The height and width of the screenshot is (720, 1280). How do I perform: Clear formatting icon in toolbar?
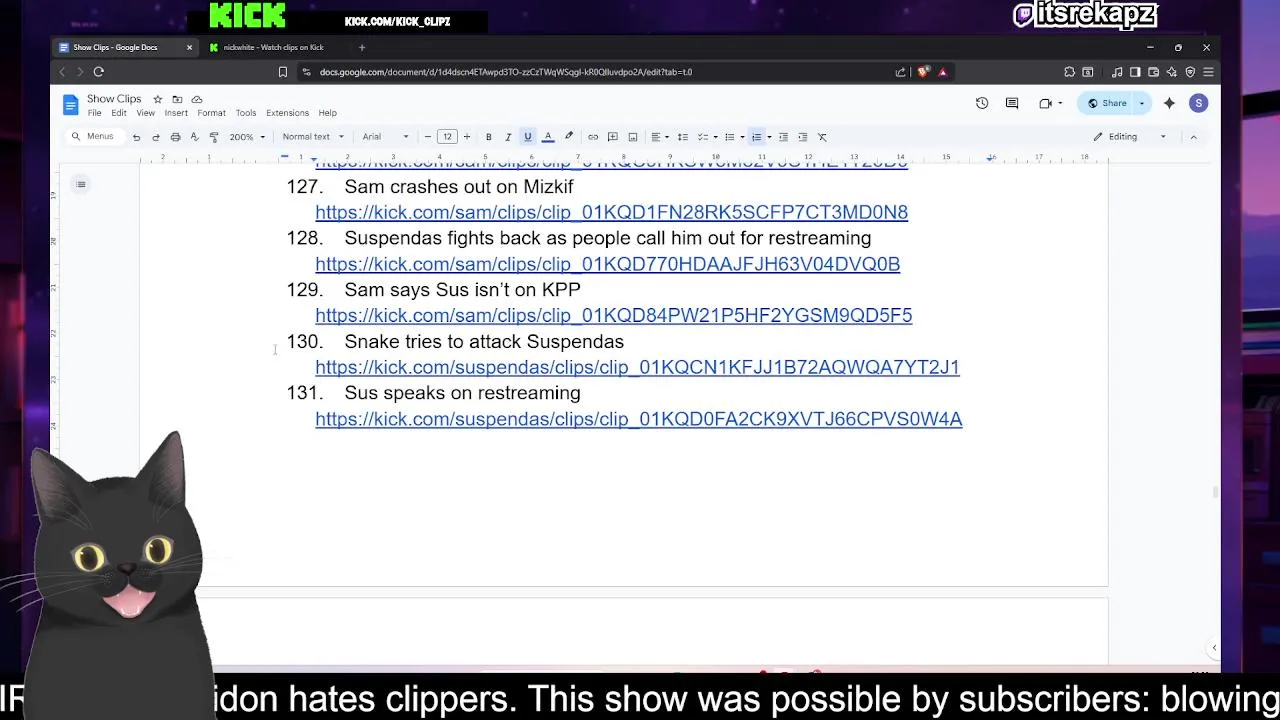click(822, 137)
